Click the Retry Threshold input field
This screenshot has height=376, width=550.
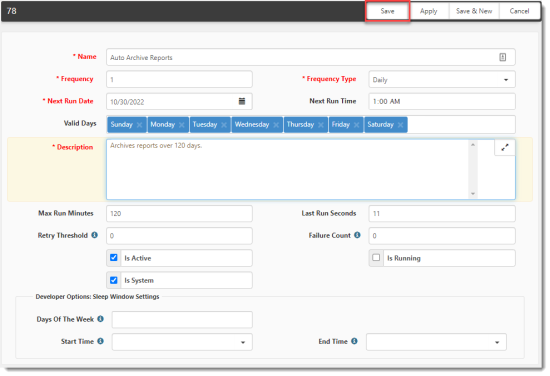coord(179,236)
